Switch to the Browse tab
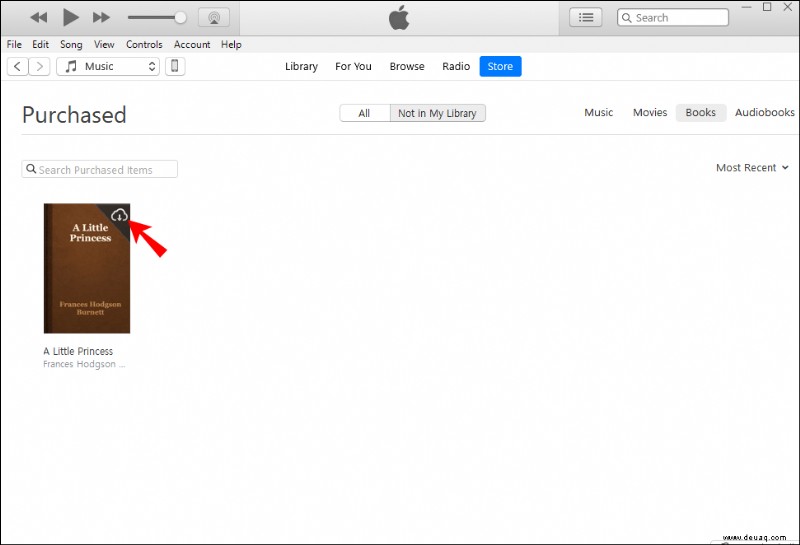Image resolution: width=800 pixels, height=545 pixels. click(x=407, y=66)
